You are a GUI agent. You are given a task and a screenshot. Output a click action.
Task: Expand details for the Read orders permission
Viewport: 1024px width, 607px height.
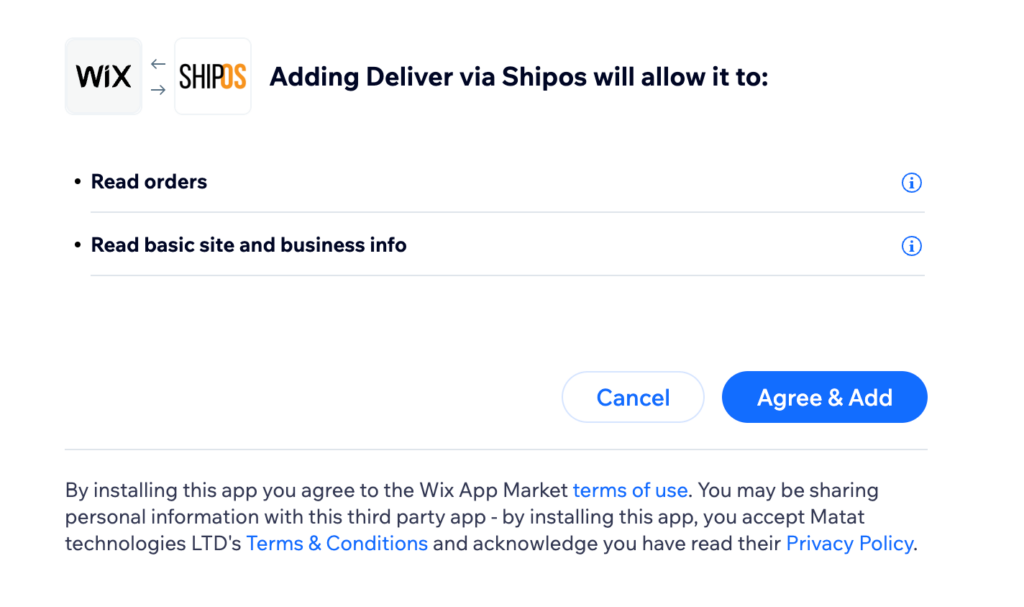tap(911, 182)
